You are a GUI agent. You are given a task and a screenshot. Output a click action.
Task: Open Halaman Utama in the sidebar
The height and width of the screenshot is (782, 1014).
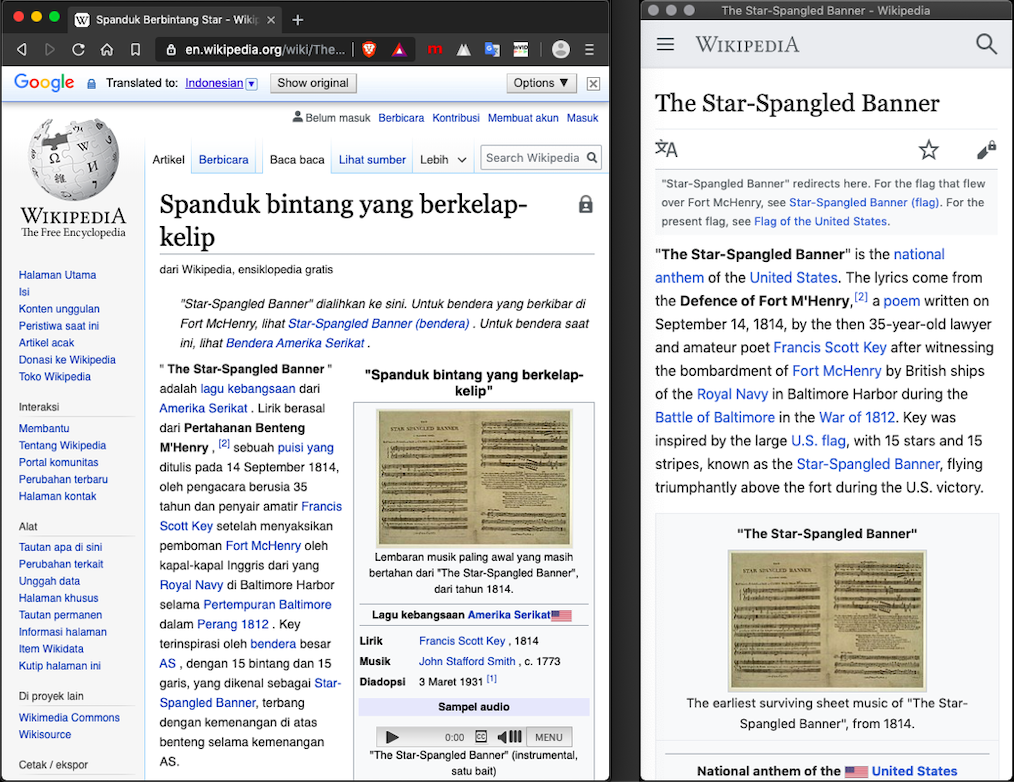tap(58, 275)
